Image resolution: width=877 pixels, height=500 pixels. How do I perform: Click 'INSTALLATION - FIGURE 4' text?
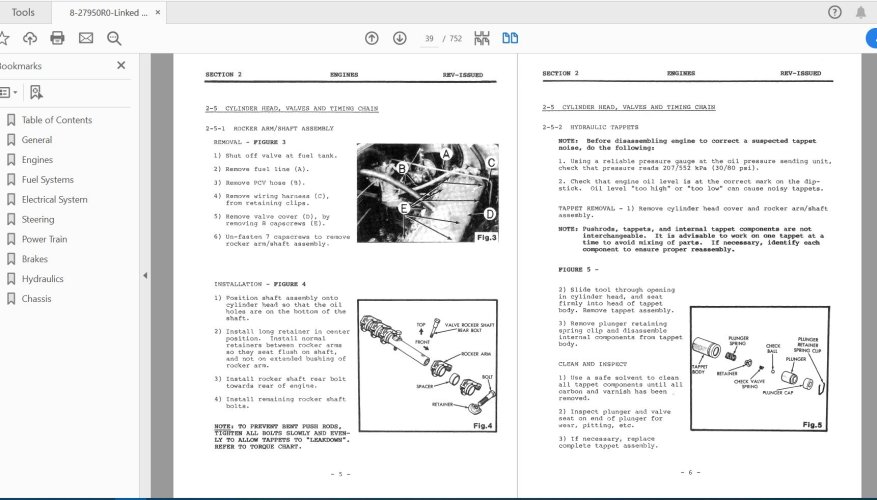[x=260, y=284]
